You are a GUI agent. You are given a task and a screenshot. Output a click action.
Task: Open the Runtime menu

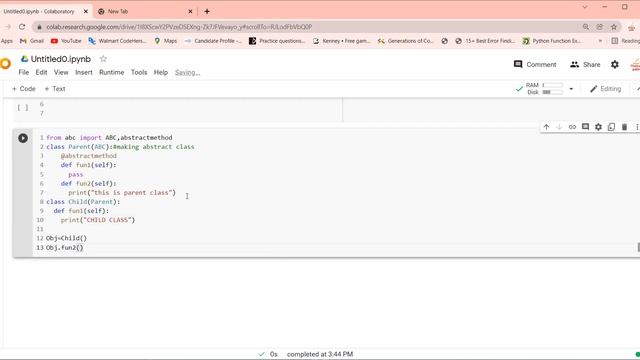pos(111,72)
